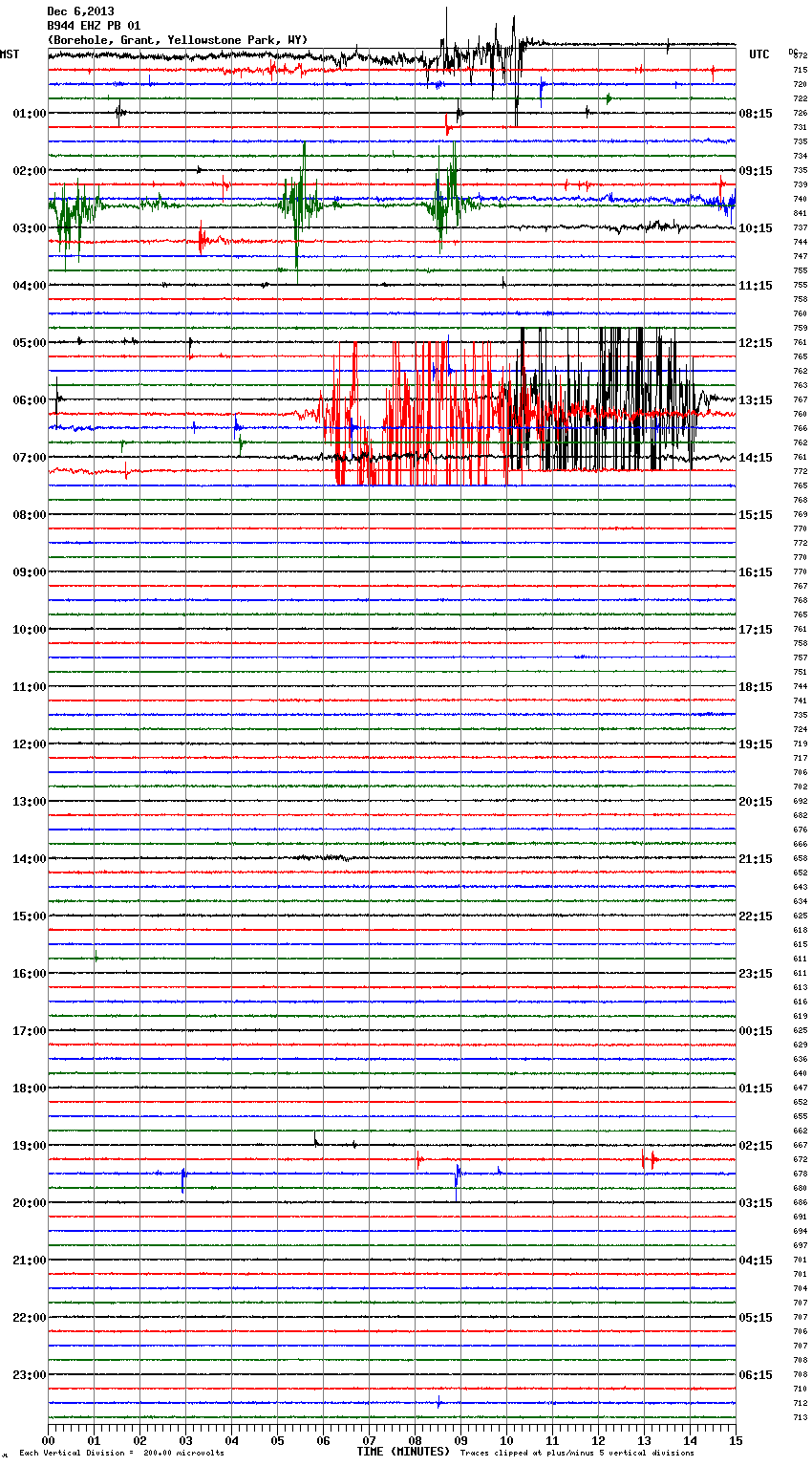Image resolution: width=812 pixels, height=1466 pixels.
Task: Select the 03:00 MST row label
Action: [x=29, y=228]
